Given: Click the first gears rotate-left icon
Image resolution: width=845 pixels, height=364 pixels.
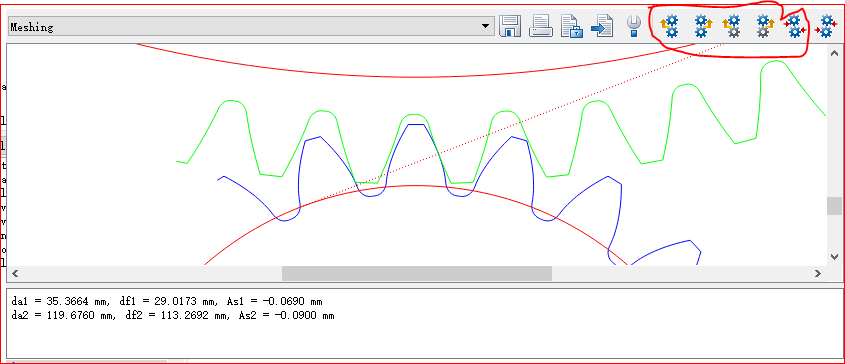Looking at the screenshot, I should tap(669, 26).
